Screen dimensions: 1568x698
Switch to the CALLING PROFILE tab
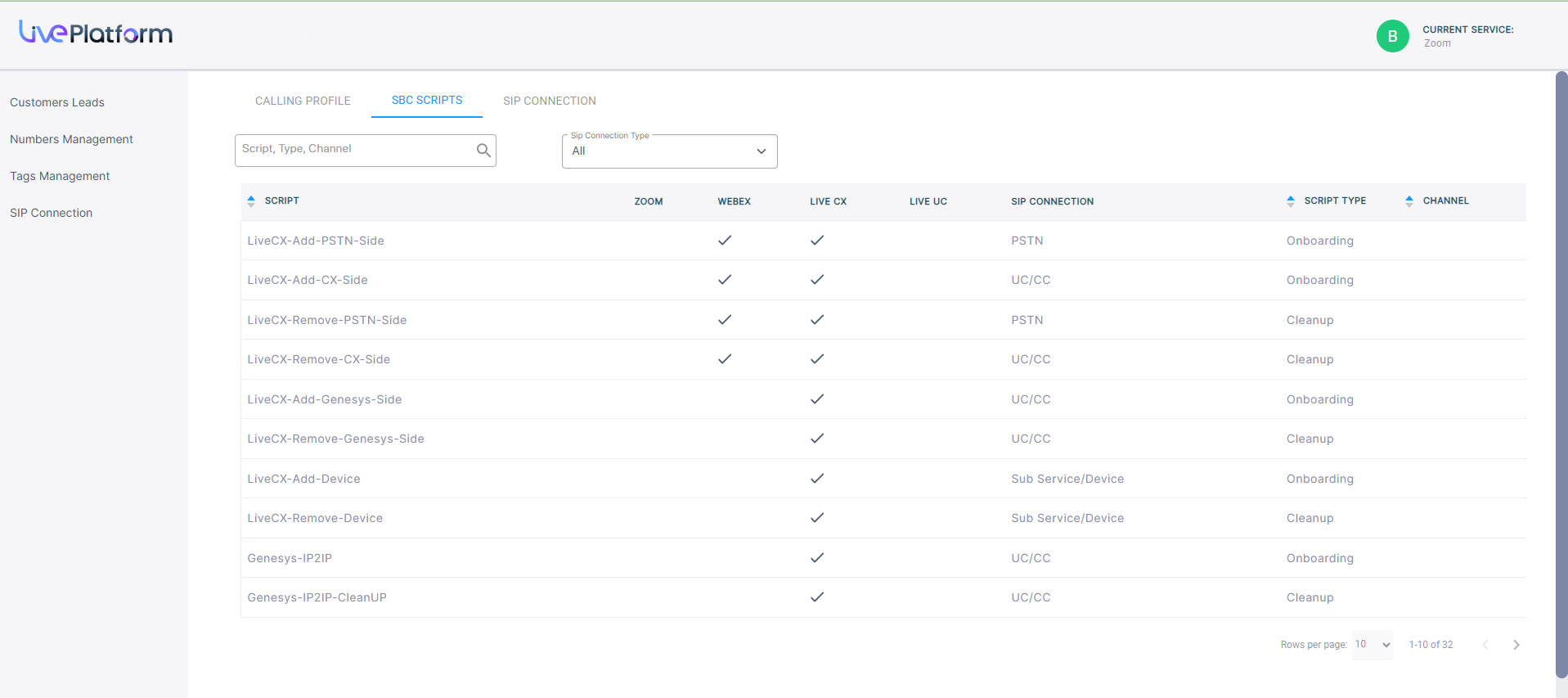tap(303, 101)
